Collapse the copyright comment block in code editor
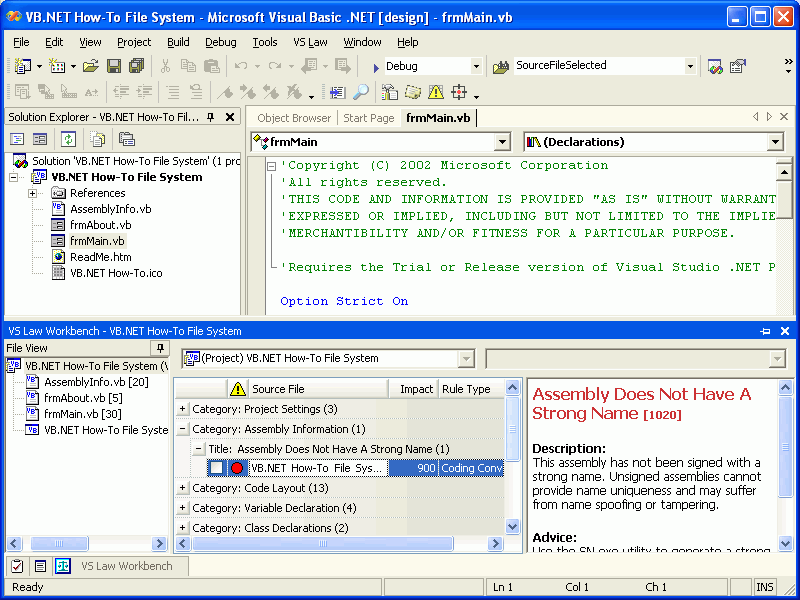 (x=271, y=166)
